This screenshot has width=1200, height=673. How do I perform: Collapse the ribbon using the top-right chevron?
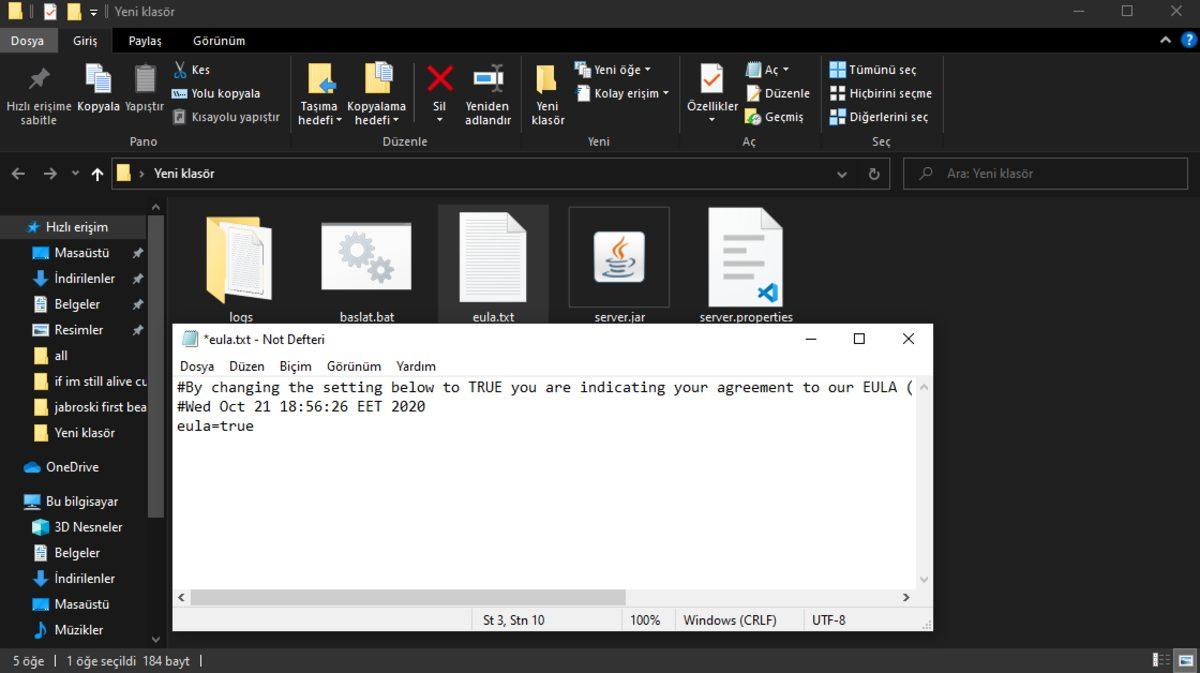click(1165, 41)
